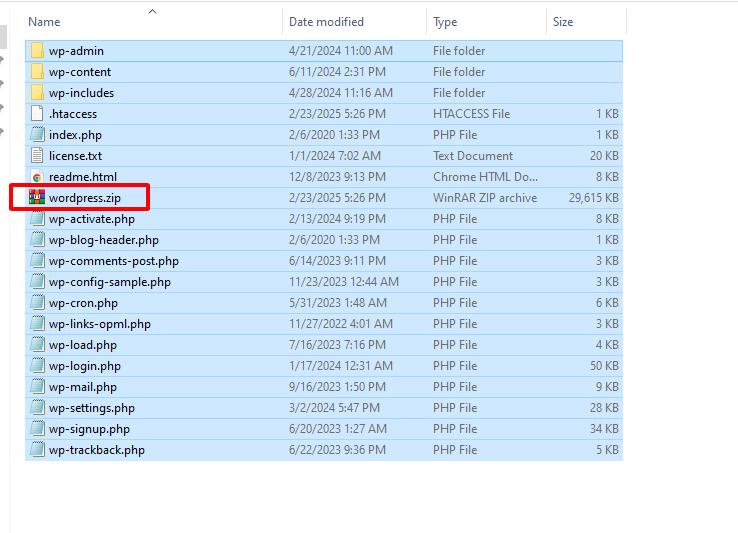Click the wp-cron.php file name

pyautogui.click(x=83, y=303)
